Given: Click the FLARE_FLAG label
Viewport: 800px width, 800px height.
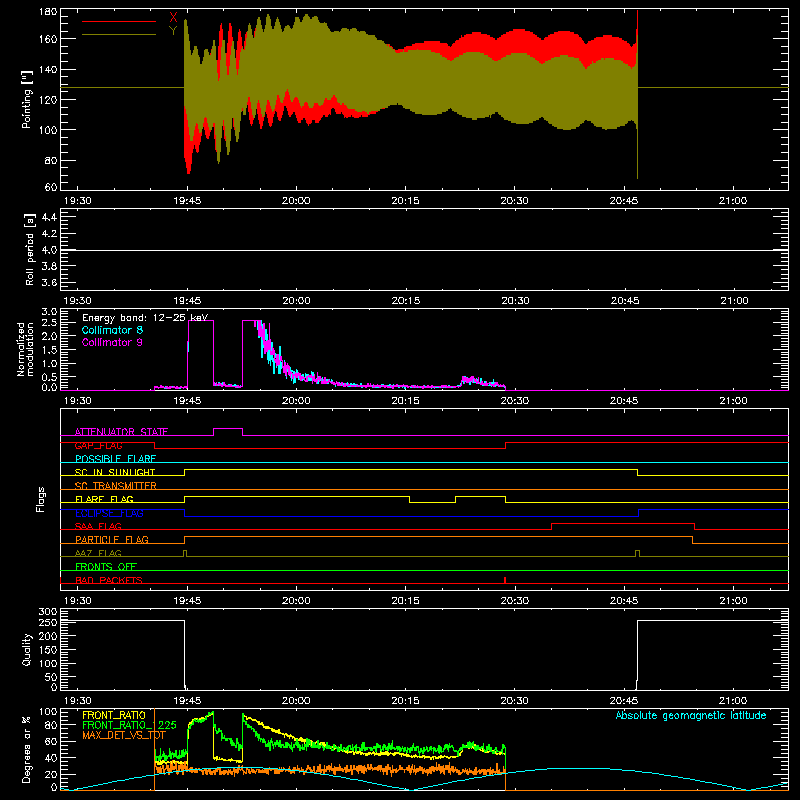Looking at the screenshot, I should coord(104,499).
